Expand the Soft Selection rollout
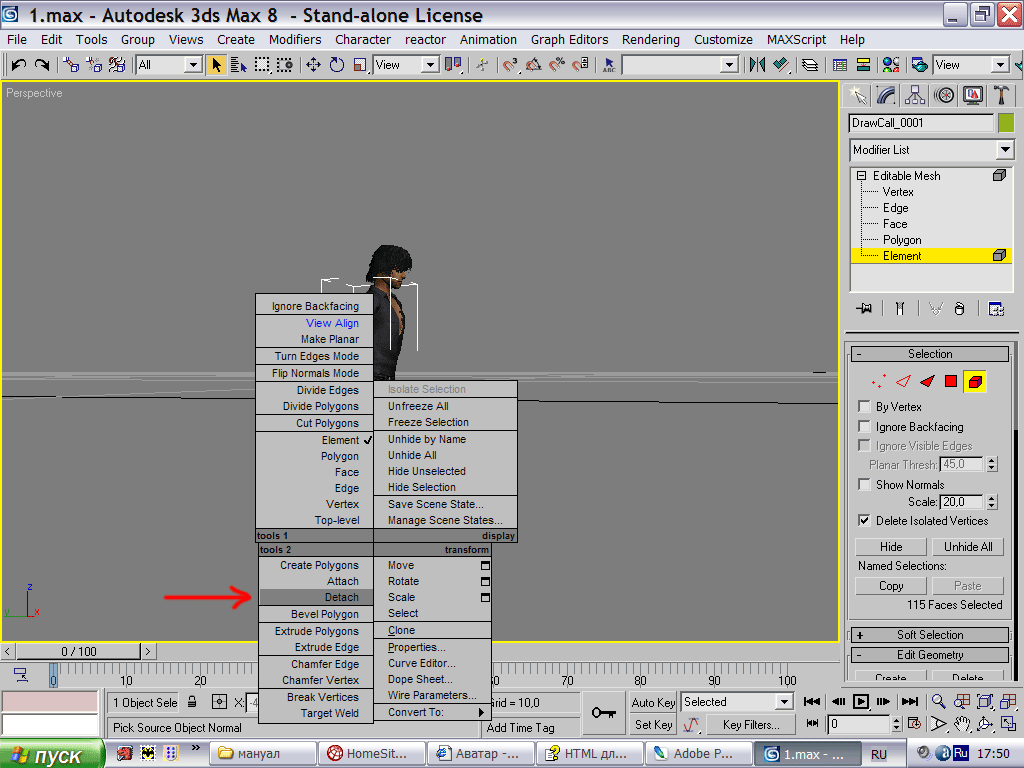The height and width of the screenshot is (768, 1024). [x=930, y=635]
